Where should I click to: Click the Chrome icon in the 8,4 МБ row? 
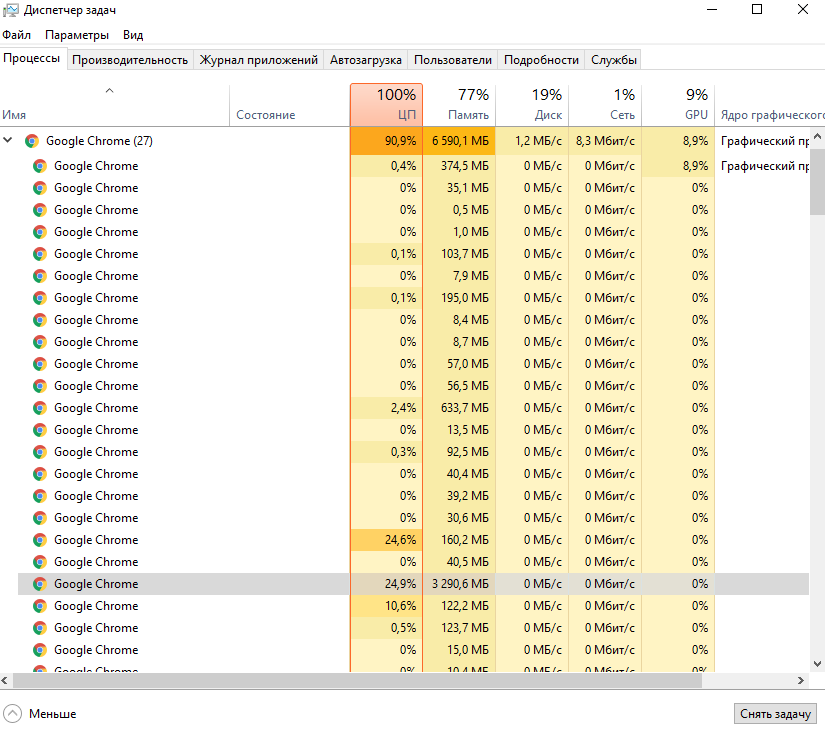pos(39,320)
